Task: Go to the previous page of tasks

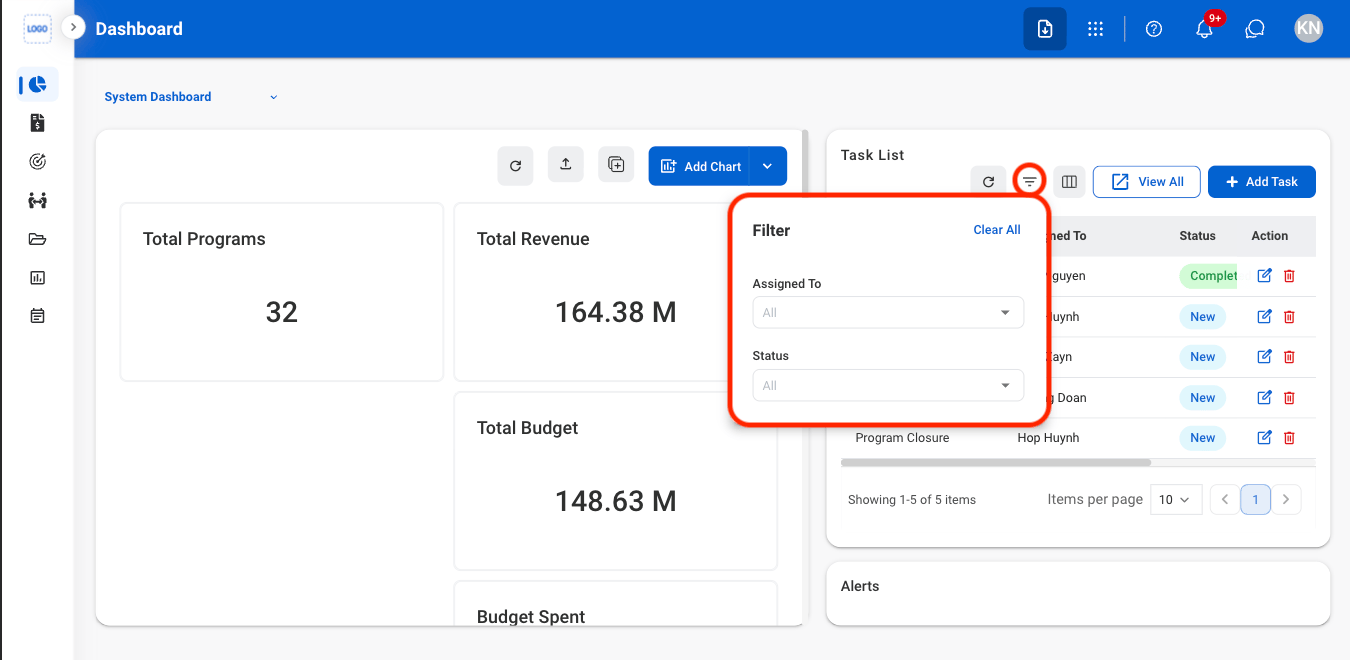Action: point(1225,499)
